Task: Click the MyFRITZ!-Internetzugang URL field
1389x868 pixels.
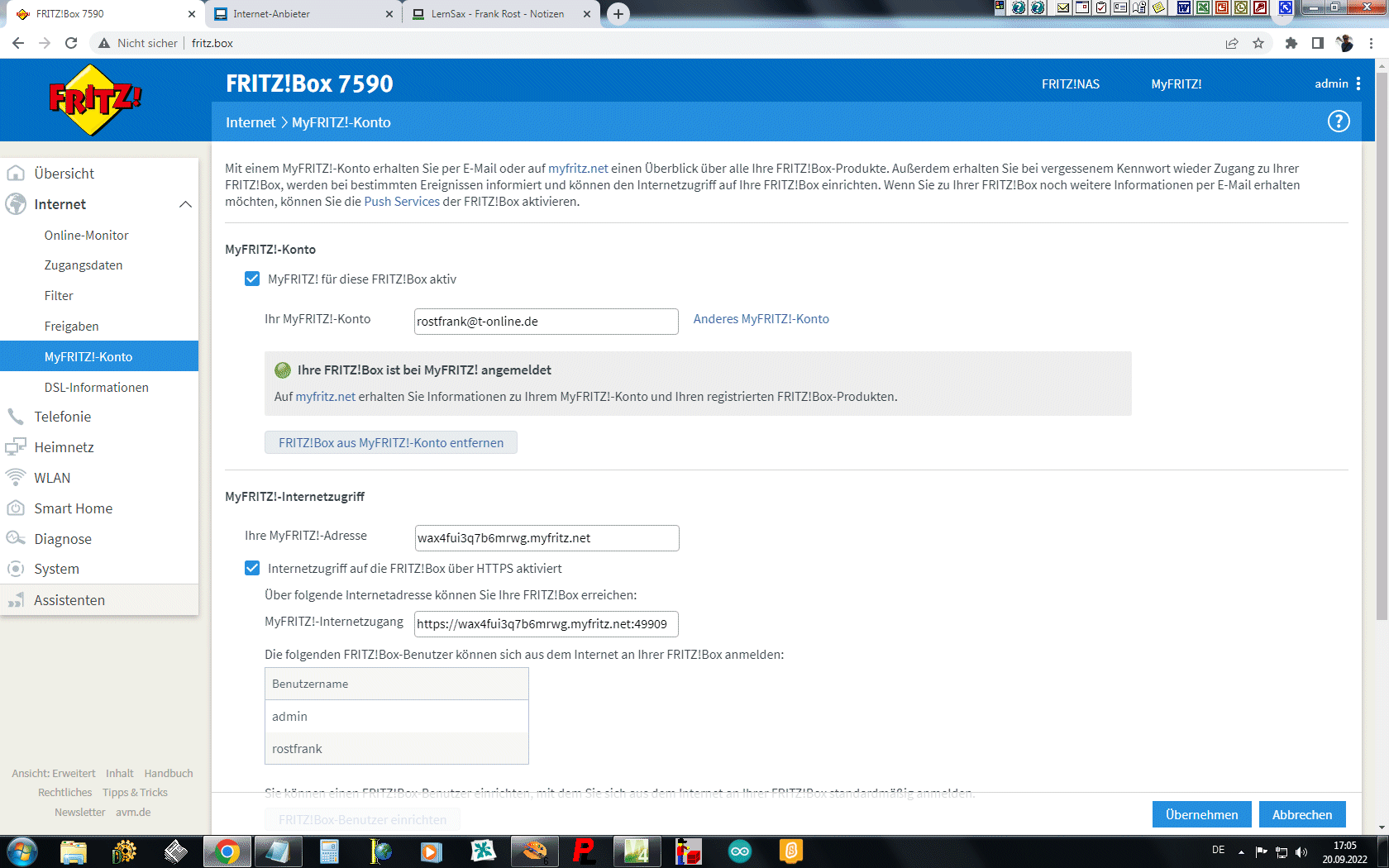Action: 547,624
